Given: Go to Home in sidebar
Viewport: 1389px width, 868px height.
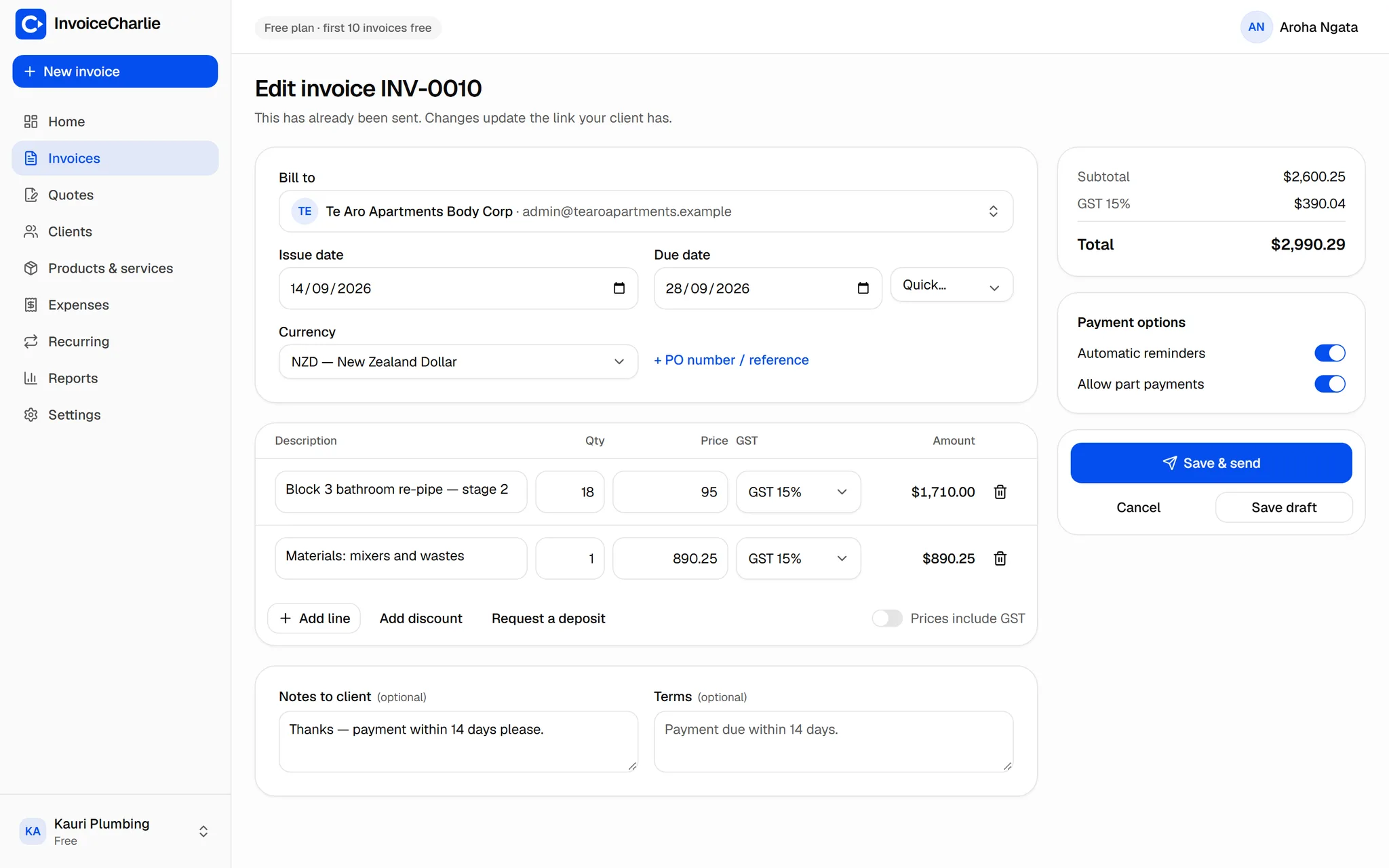Looking at the screenshot, I should click(115, 121).
